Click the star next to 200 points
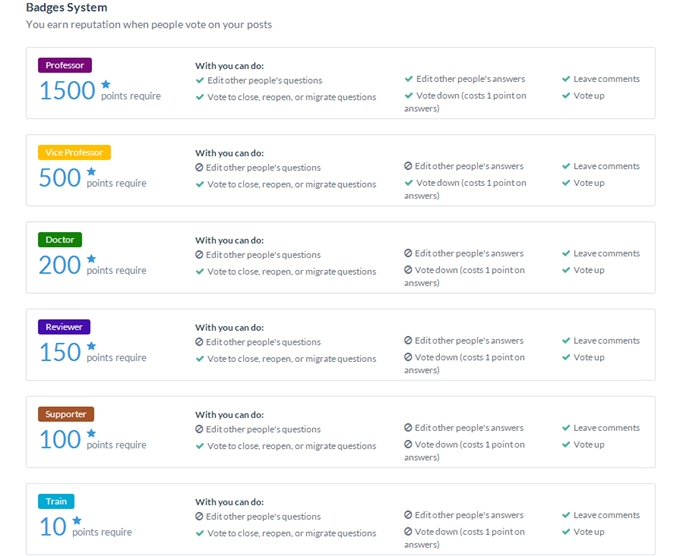The width and height of the screenshot is (680, 556). (x=92, y=259)
